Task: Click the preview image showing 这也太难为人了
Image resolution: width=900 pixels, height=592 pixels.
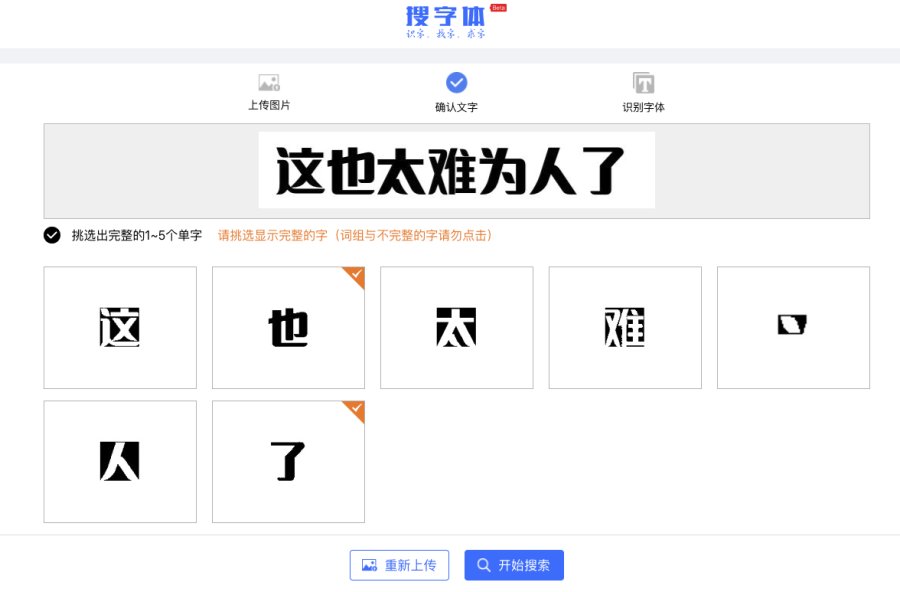Action: 456,170
